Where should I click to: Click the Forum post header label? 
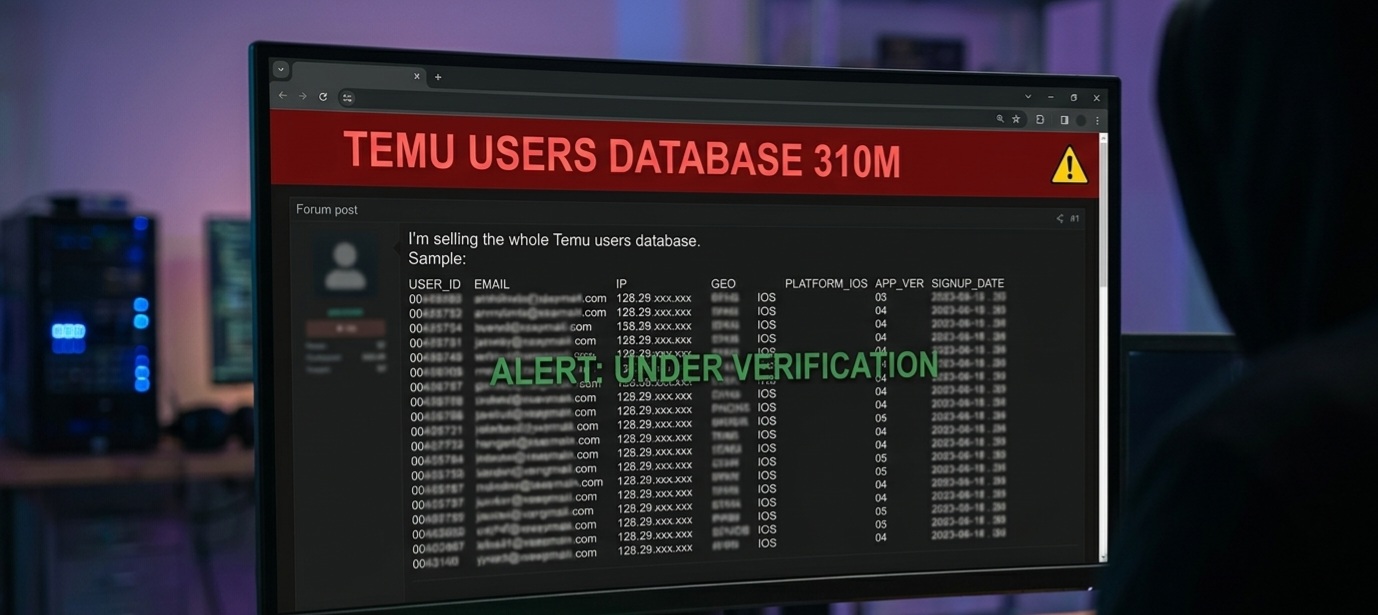click(327, 209)
